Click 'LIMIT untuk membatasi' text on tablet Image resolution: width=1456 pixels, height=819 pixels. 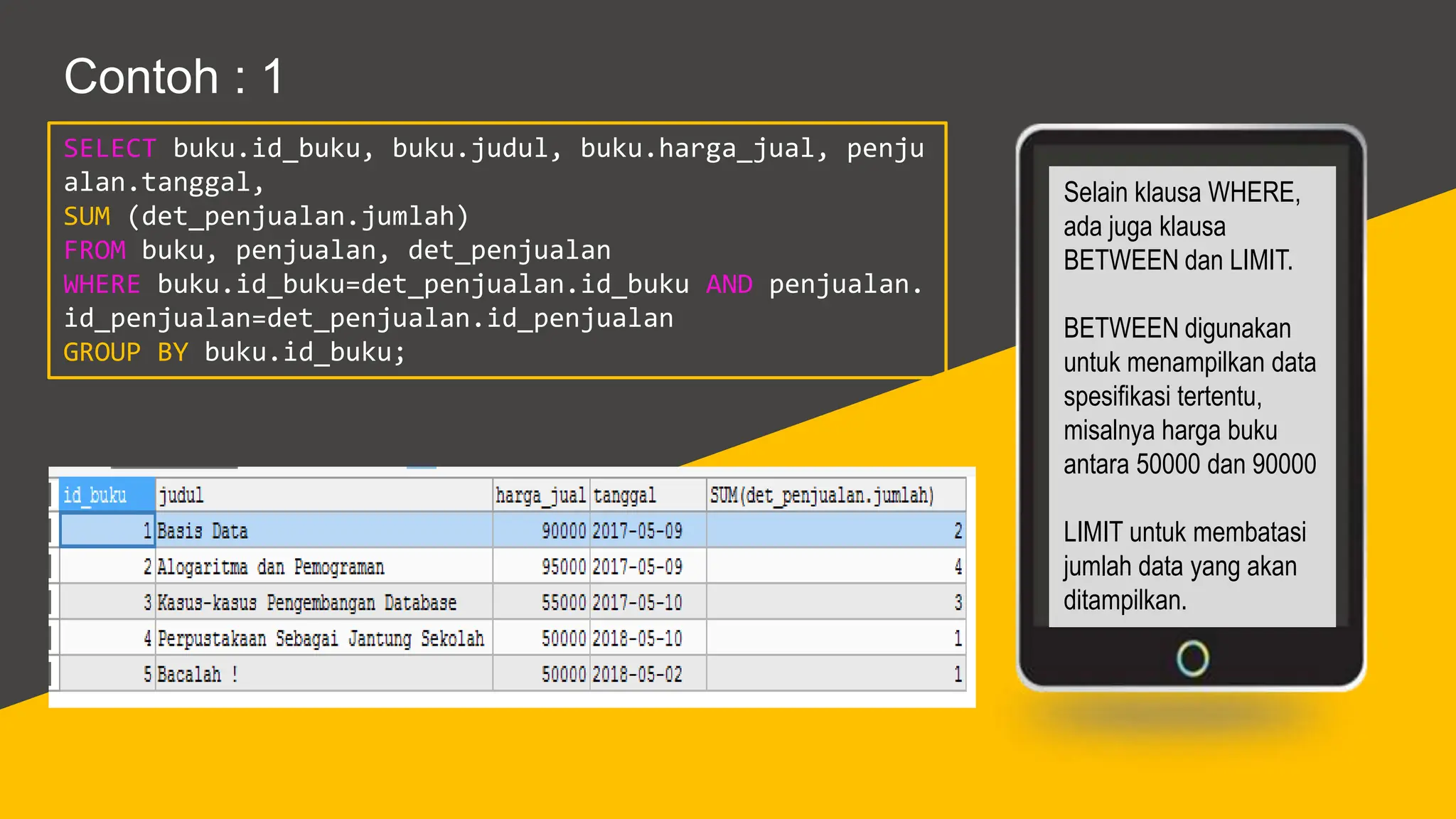(1185, 532)
